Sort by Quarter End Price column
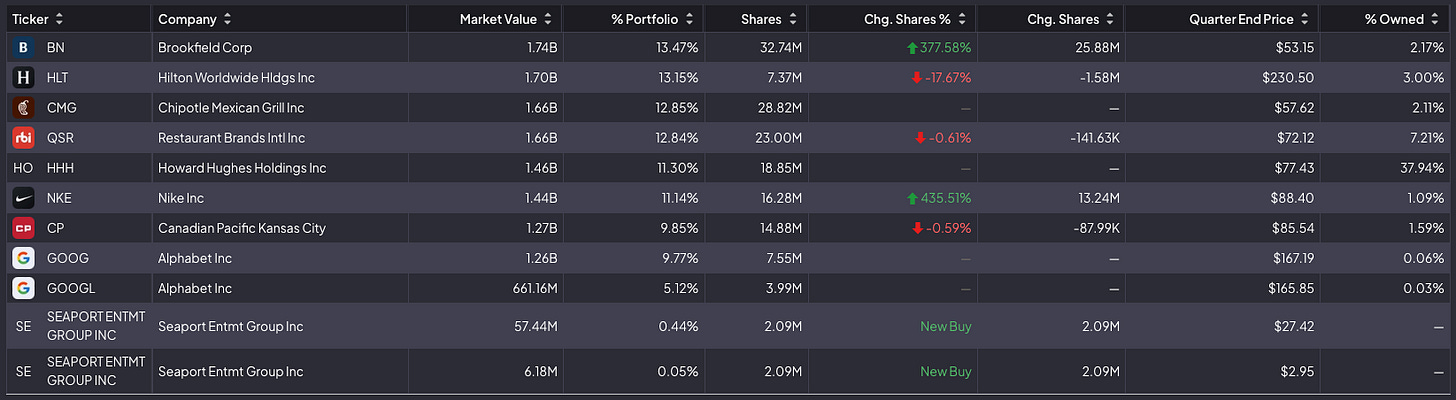This screenshot has width=1456, height=400. [1249, 19]
